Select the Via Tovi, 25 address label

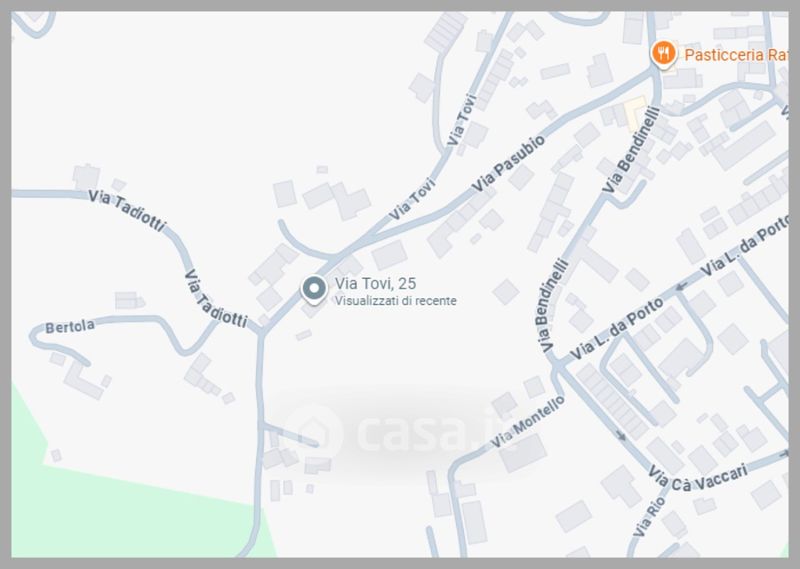click(x=376, y=283)
